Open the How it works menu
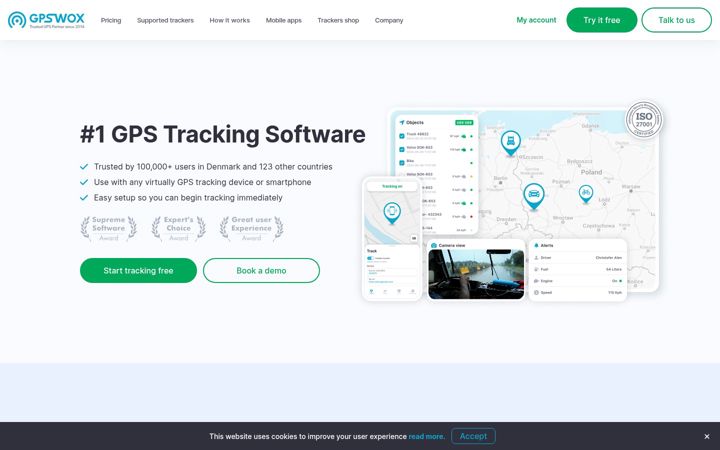720x450 pixels. (230, 20)
